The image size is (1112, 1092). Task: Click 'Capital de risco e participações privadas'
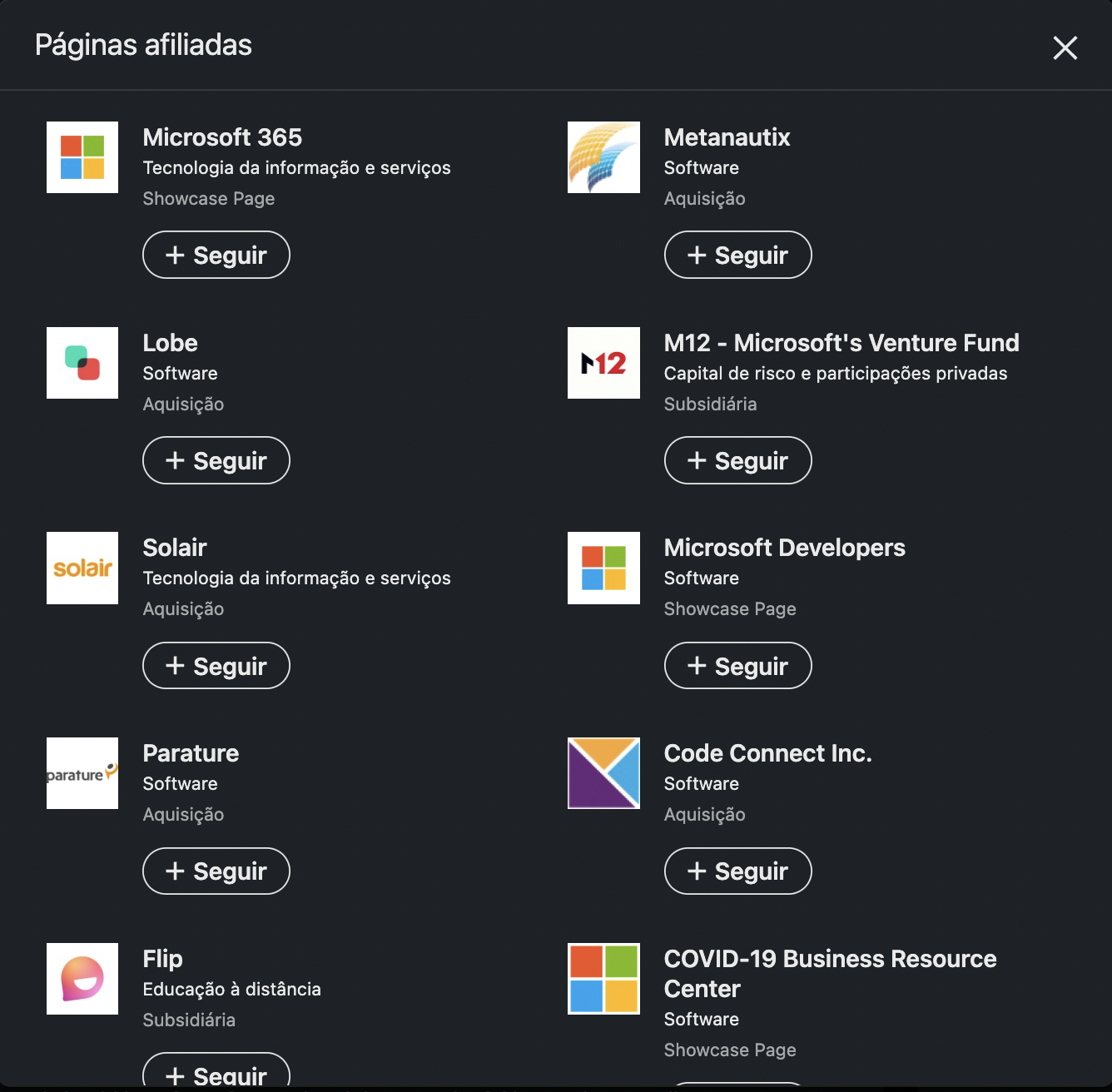836,374
